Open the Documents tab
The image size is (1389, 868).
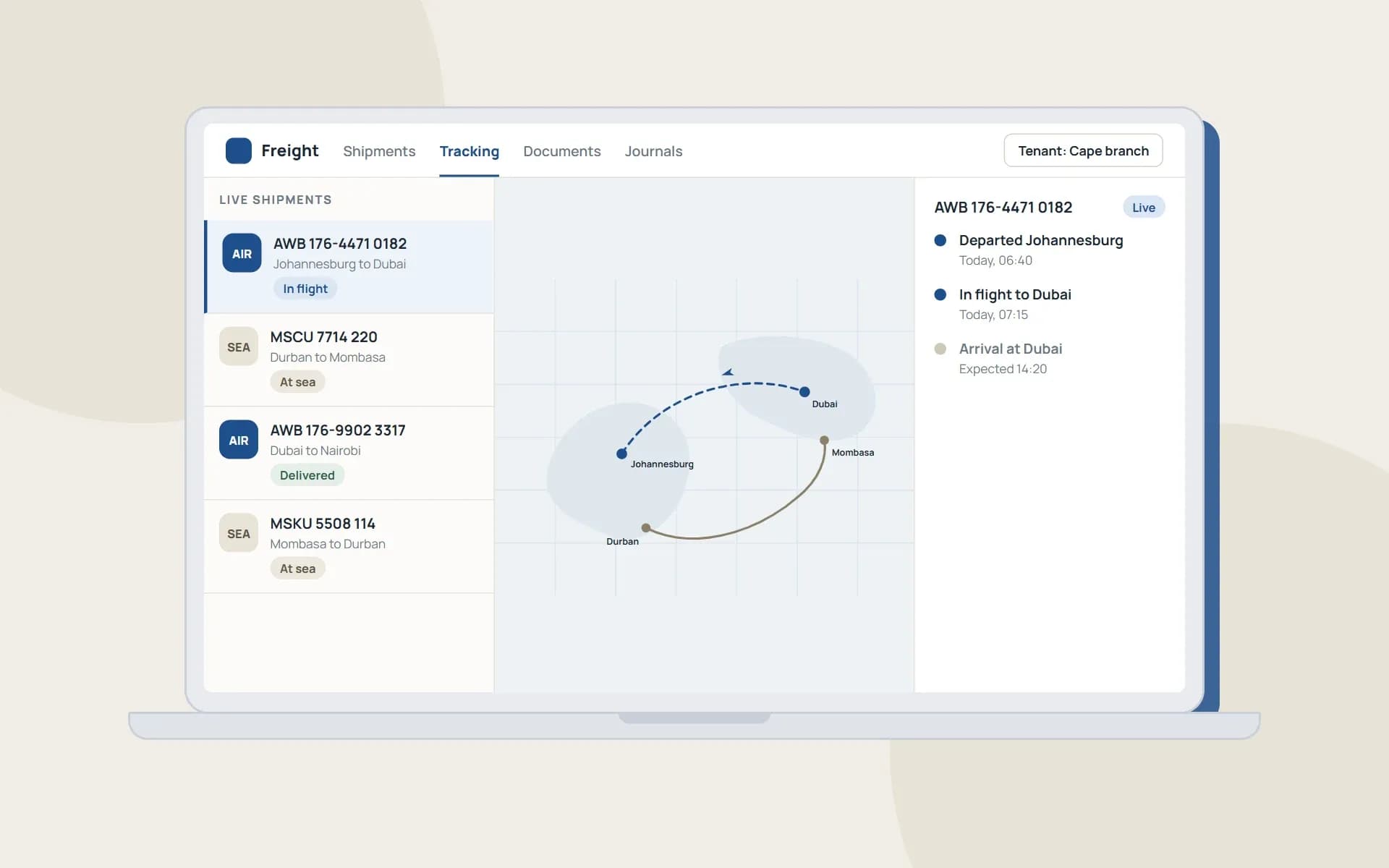click(562, 151)
